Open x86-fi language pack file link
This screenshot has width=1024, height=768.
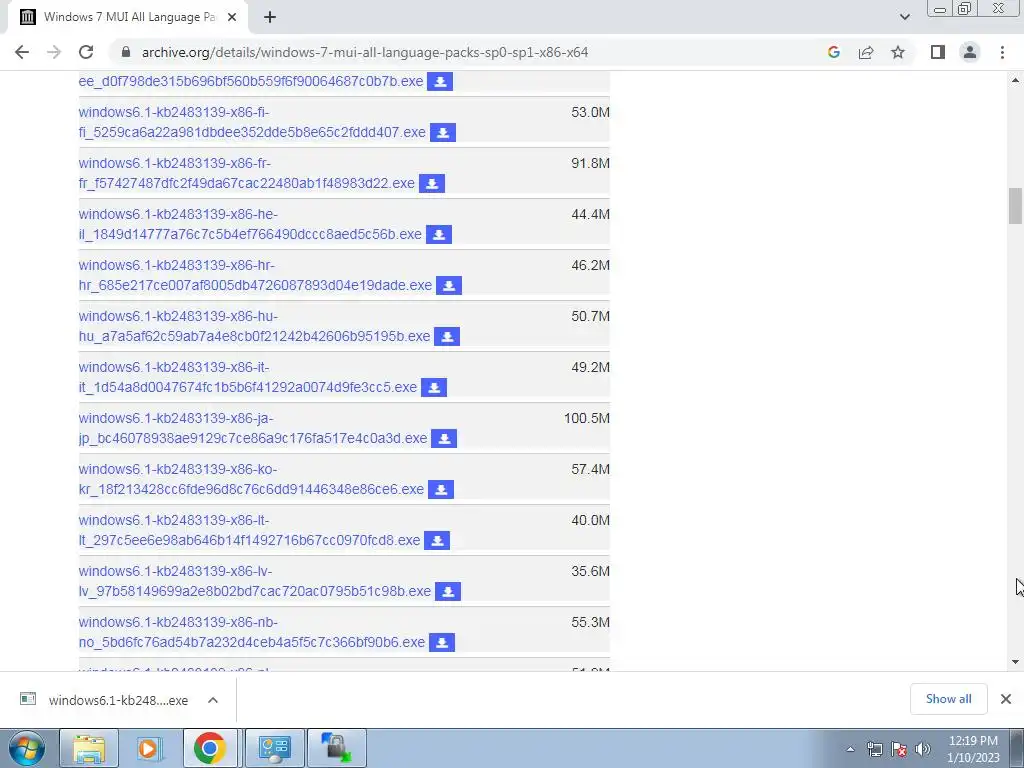(x=252, y=122)
